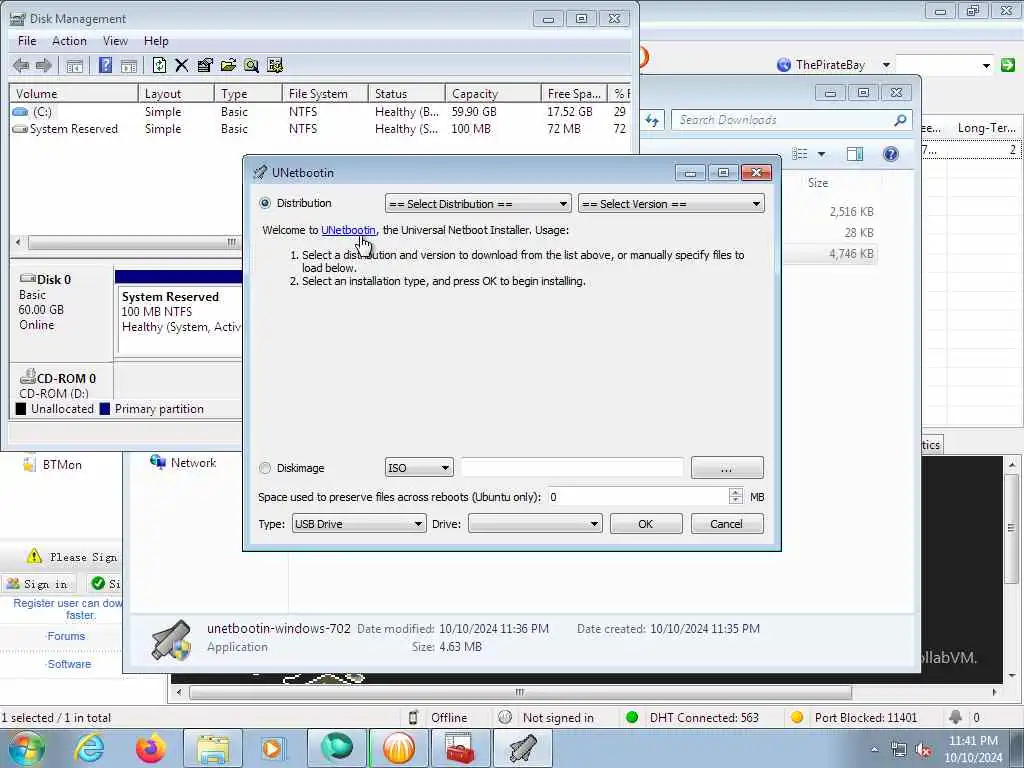Screen dimensions: 1024x768
Task: Click the search magnifier in Downloads search box
Action: pyautogui.click(x=900, y=120)
